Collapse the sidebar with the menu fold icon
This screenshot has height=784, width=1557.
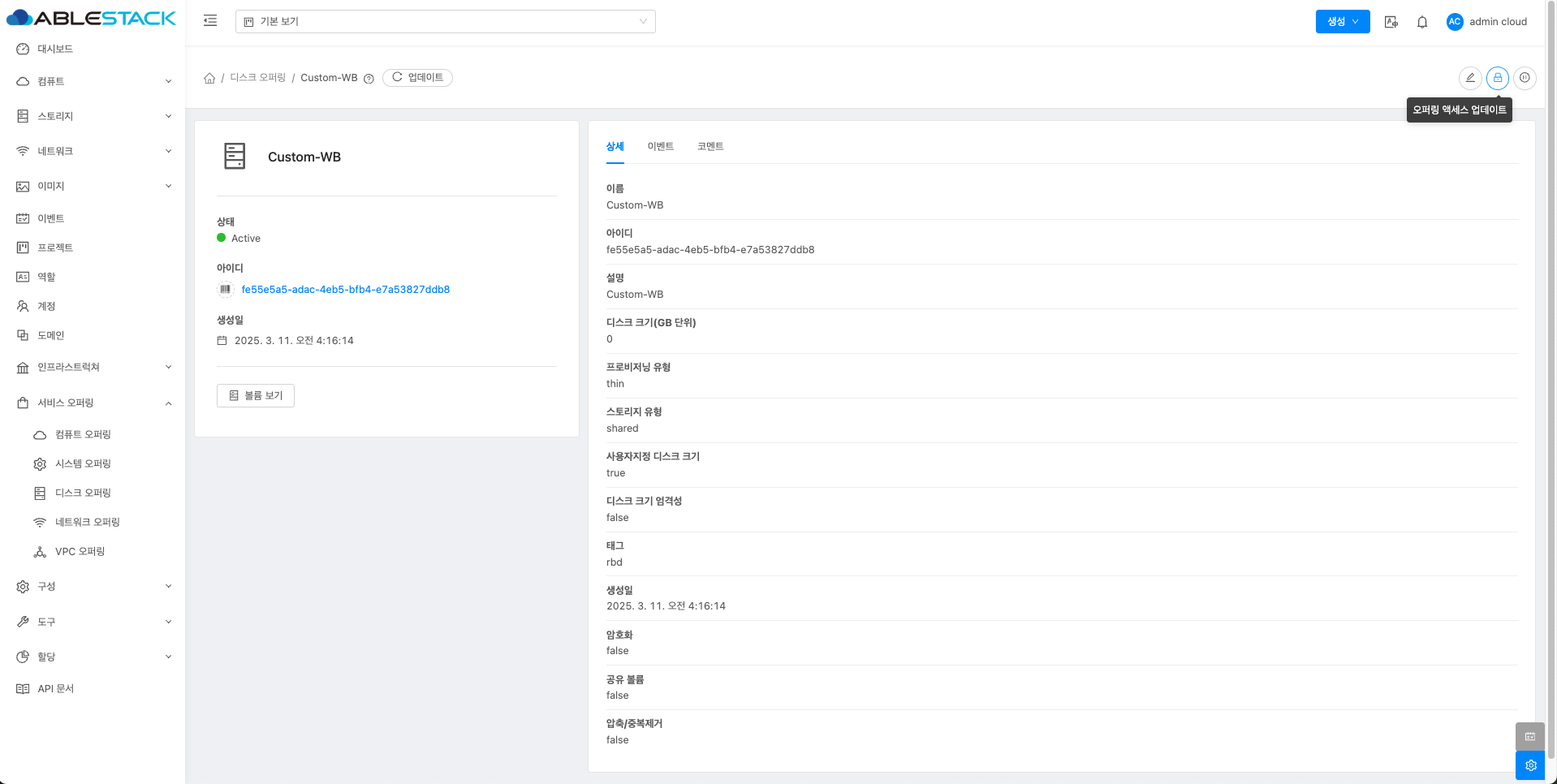(210, 21)
